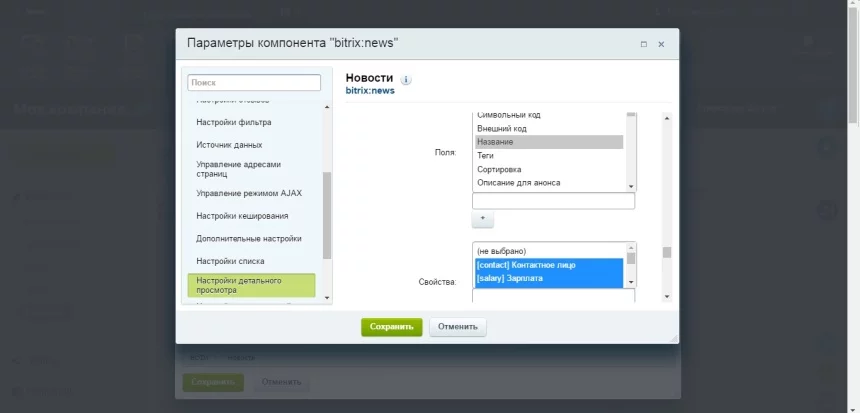
Task: Open Управление режимом AJAX section
Action: 249,193
